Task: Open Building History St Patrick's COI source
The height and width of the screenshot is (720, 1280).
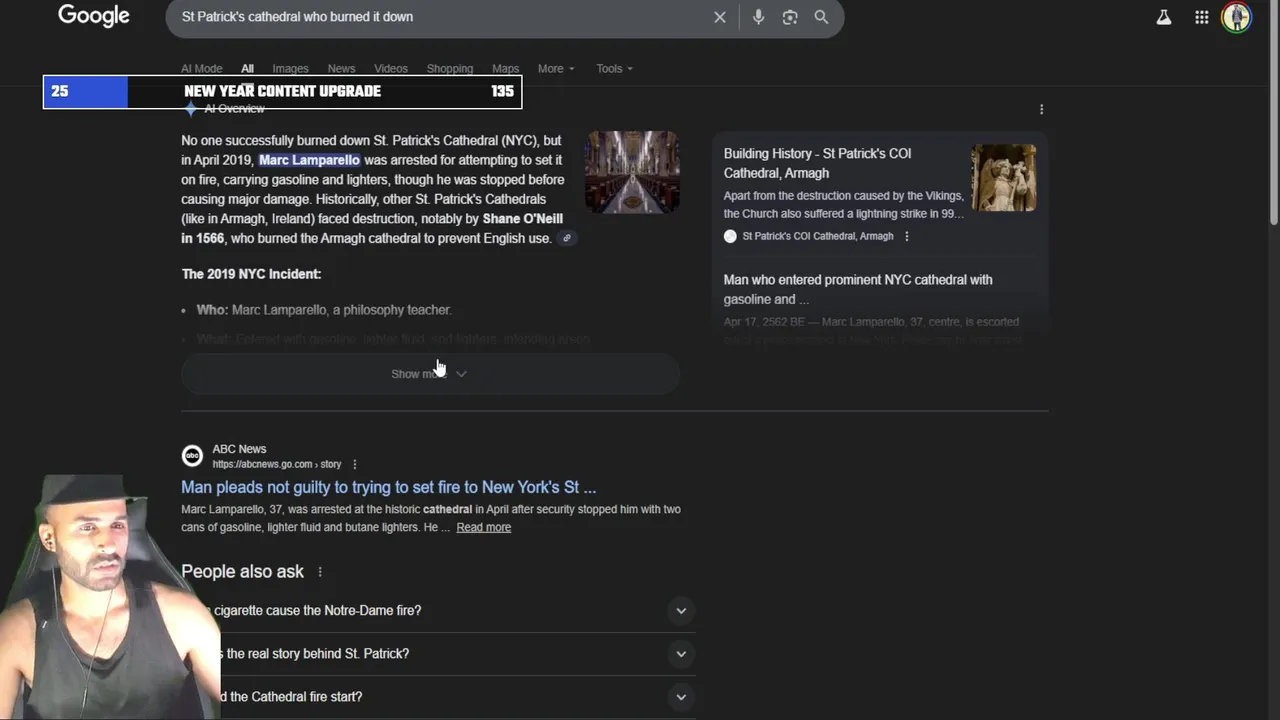Action: coord(817,163)
